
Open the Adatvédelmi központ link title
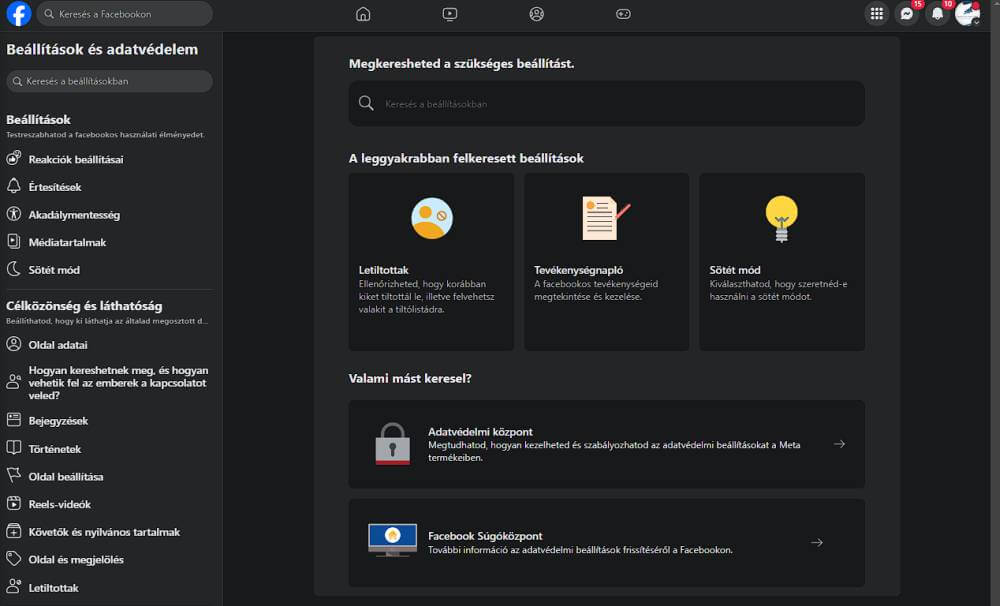pos(480,432)
